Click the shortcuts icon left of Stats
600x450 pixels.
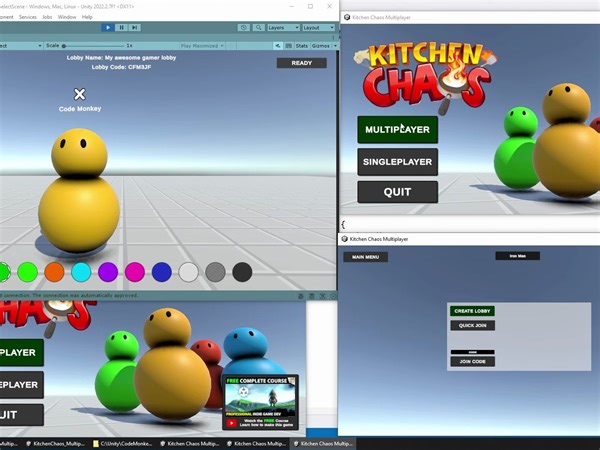[289, 46]
